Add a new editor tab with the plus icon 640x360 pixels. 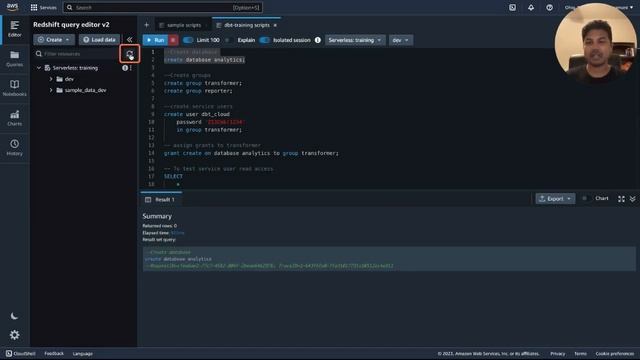click(x=147, y=25)
